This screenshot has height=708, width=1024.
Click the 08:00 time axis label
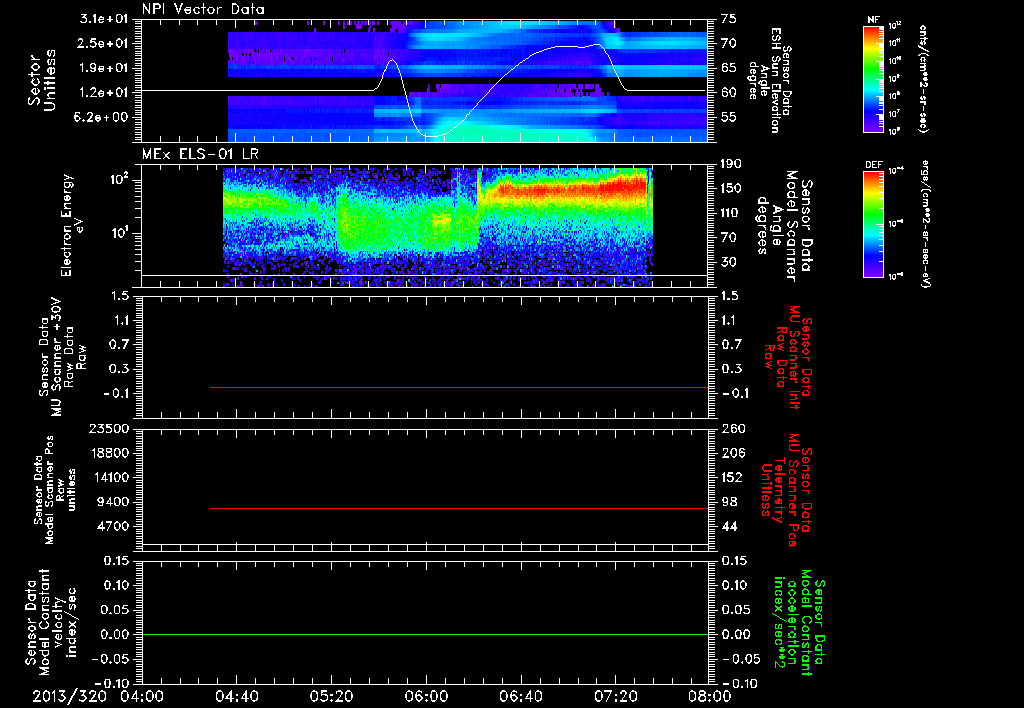[710, 696]
